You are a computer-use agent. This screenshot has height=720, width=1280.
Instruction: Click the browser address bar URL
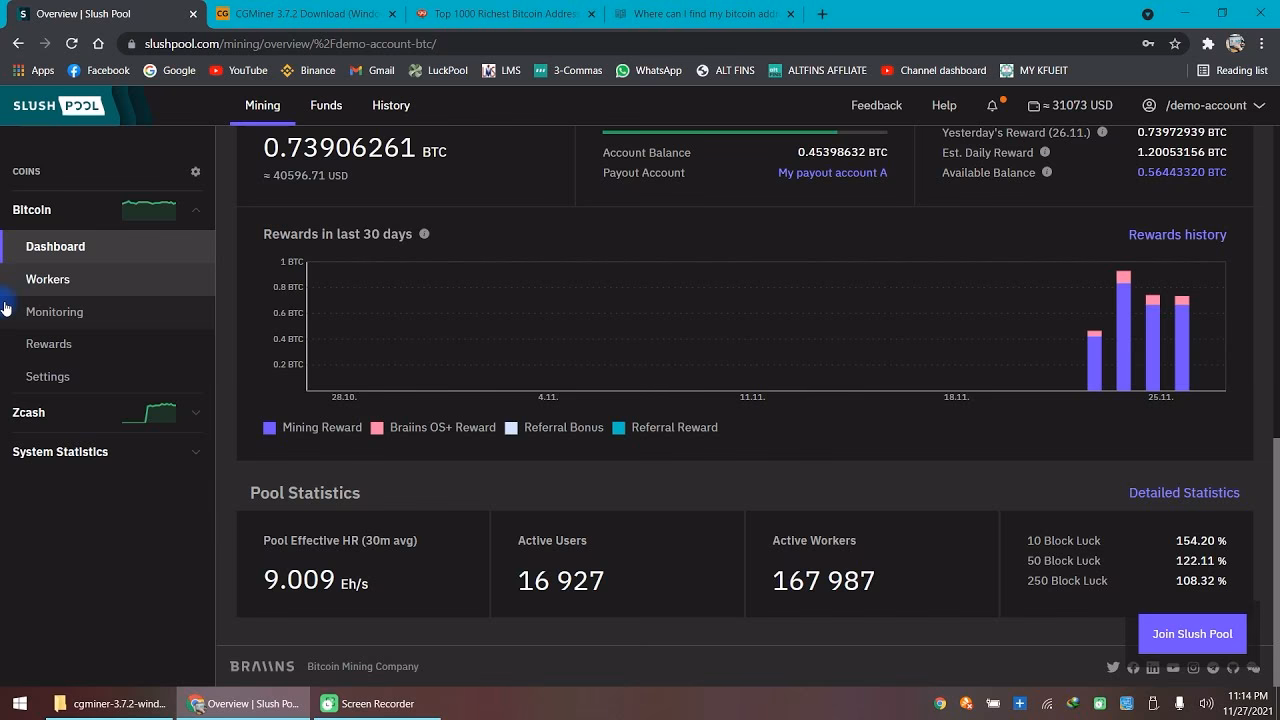pyautogui.click(x=290, y=44)
